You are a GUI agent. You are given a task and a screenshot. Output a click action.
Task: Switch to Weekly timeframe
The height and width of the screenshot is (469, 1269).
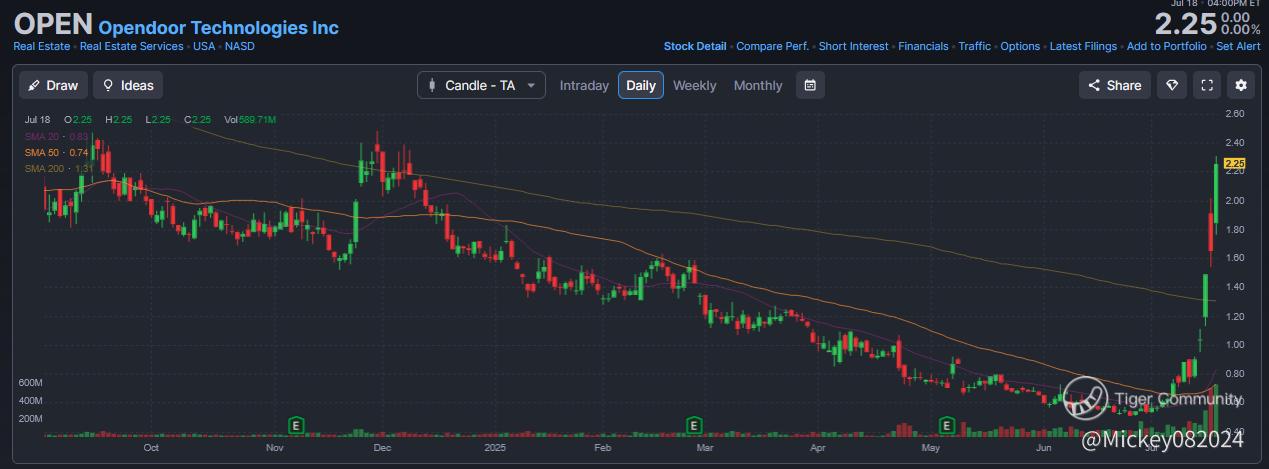click(x=694, y=85)
